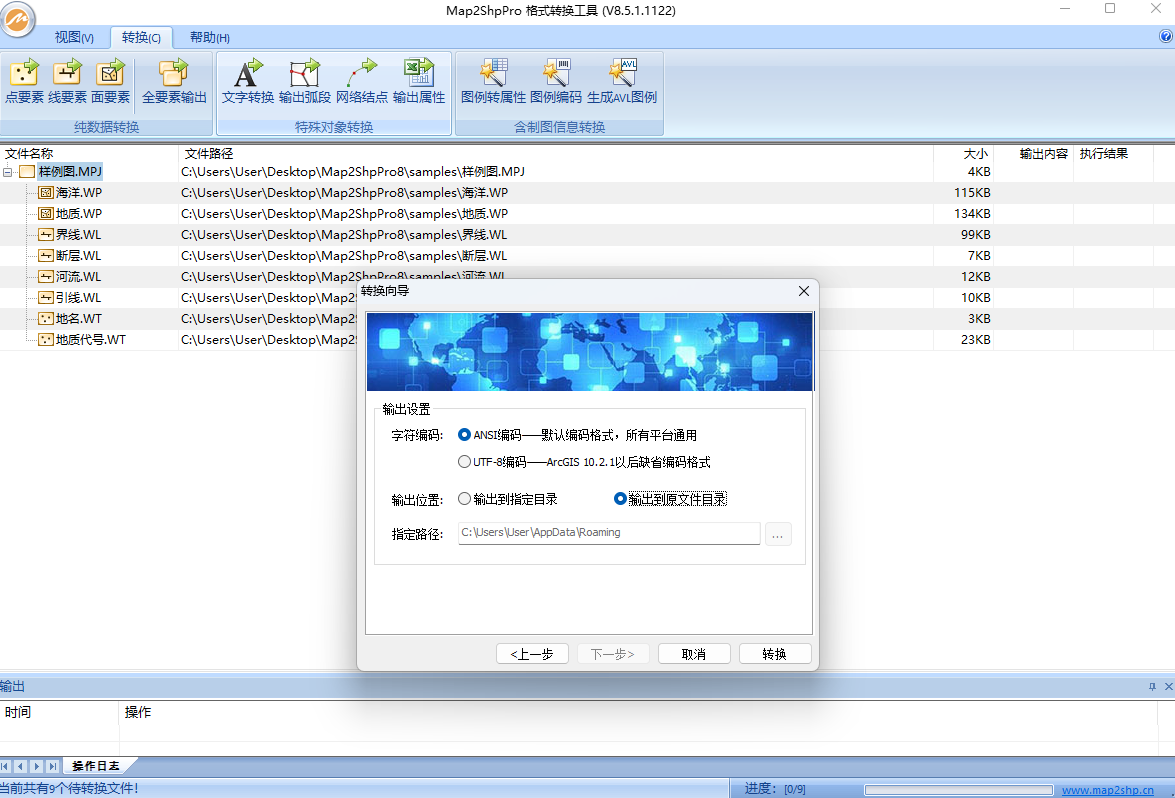Click the 地质.WP polygon file icon
Image resolution: width=1175 pixels, height=798 pixels.
[x=46, y=214]
